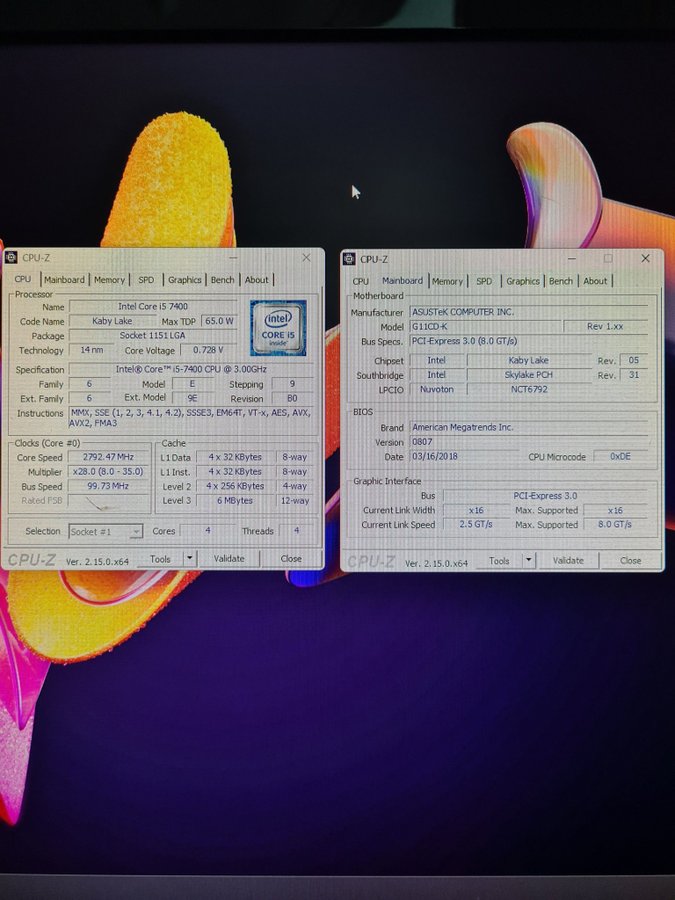
Task: Click CPU Microcode value '0xDE'
Action: (620, 456)
